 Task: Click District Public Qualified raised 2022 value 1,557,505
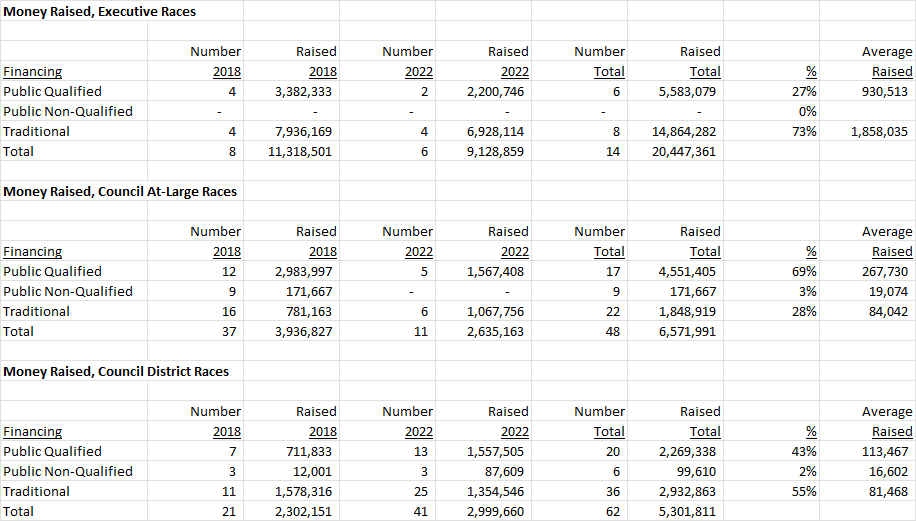(x=495, y=451)
